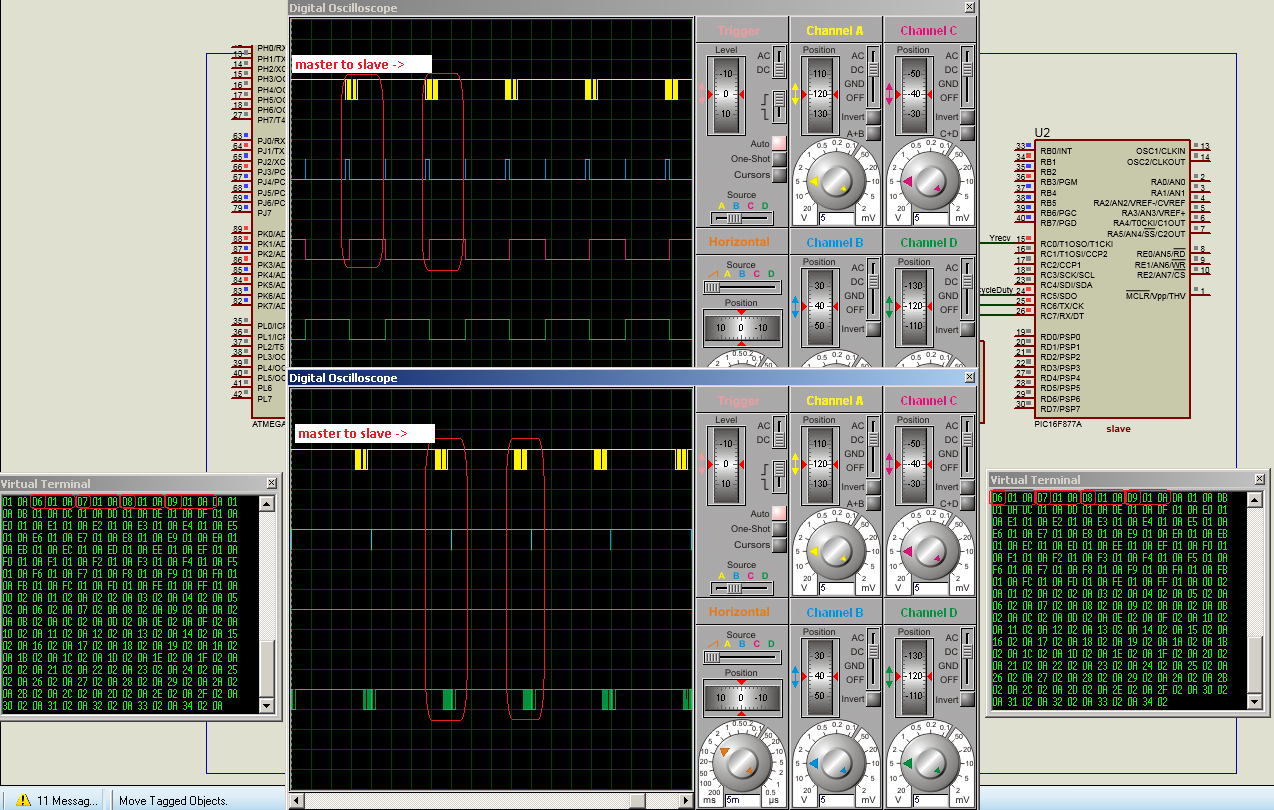
Task: Click Channel C voltage knob in lower oscilloscope
Action: tap(929, 551)
